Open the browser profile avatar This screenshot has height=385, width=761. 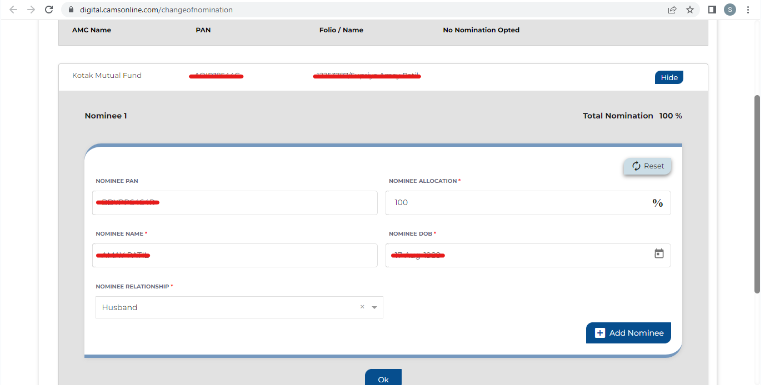tap(729, 10)
